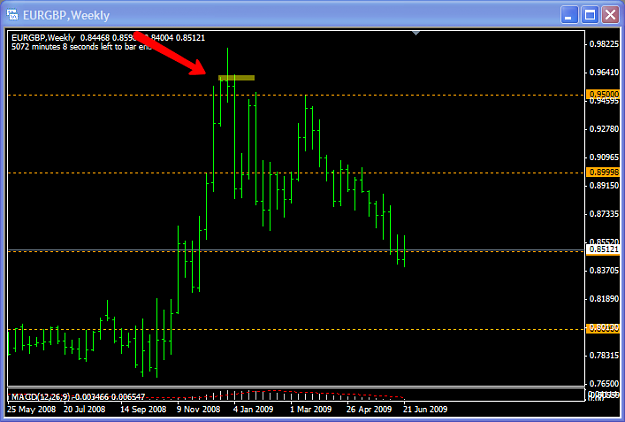Click the 0.76500 price scale value
This screenshot has width=625, height=422.
[604, 383]
